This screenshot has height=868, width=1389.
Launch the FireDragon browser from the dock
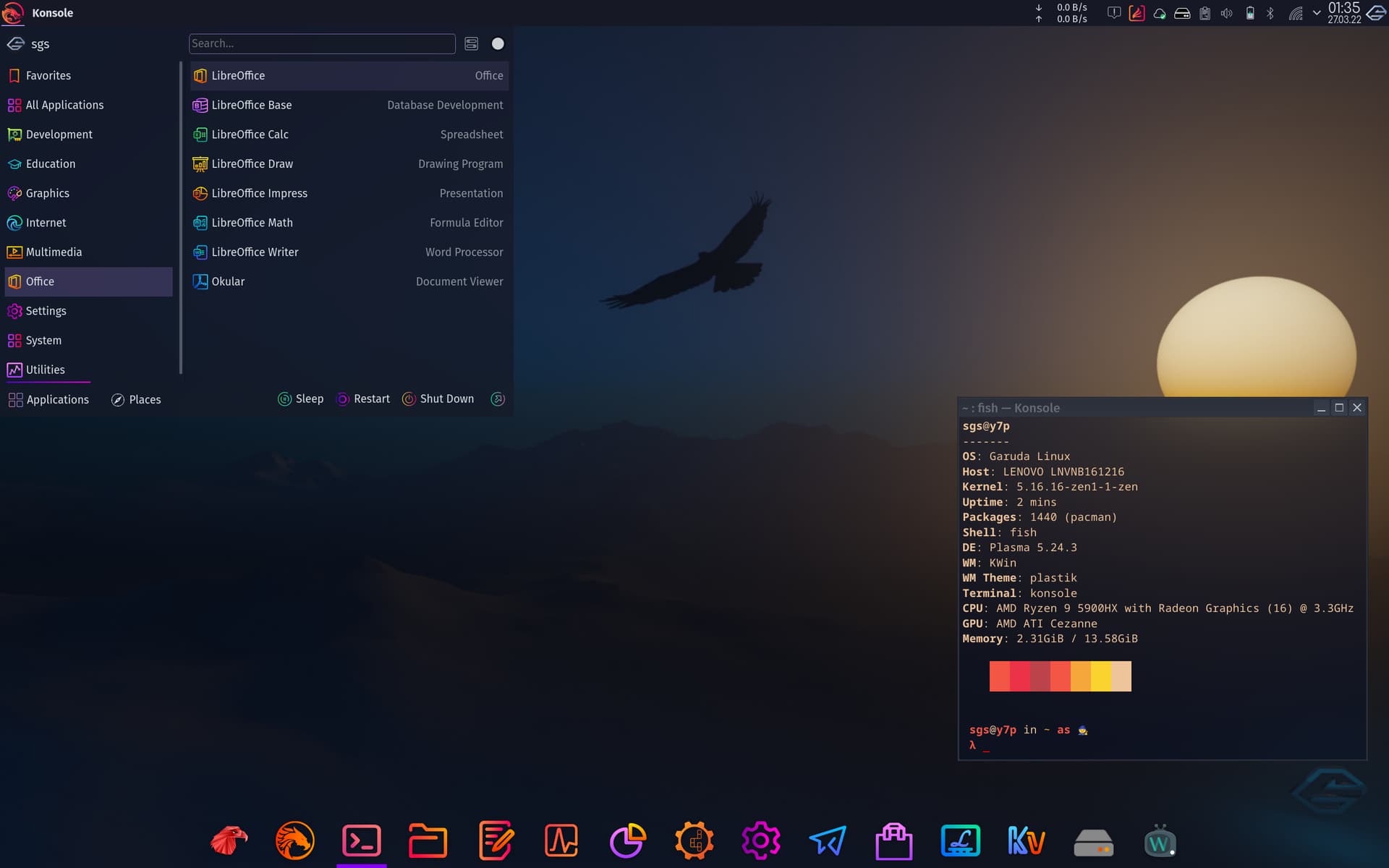[295, 841]
